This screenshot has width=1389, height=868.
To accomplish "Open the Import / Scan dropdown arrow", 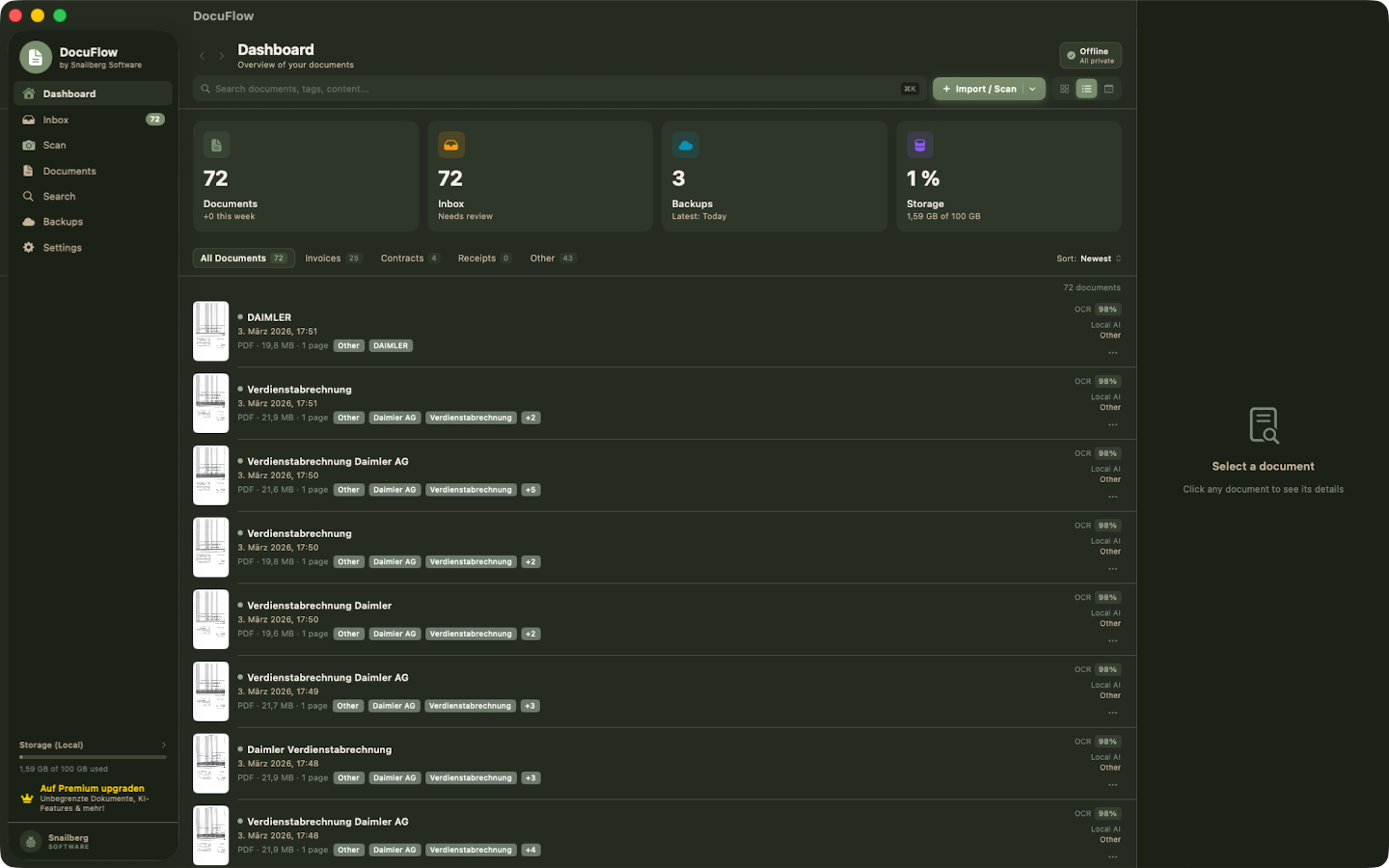I will click(x=1033, y=89).
